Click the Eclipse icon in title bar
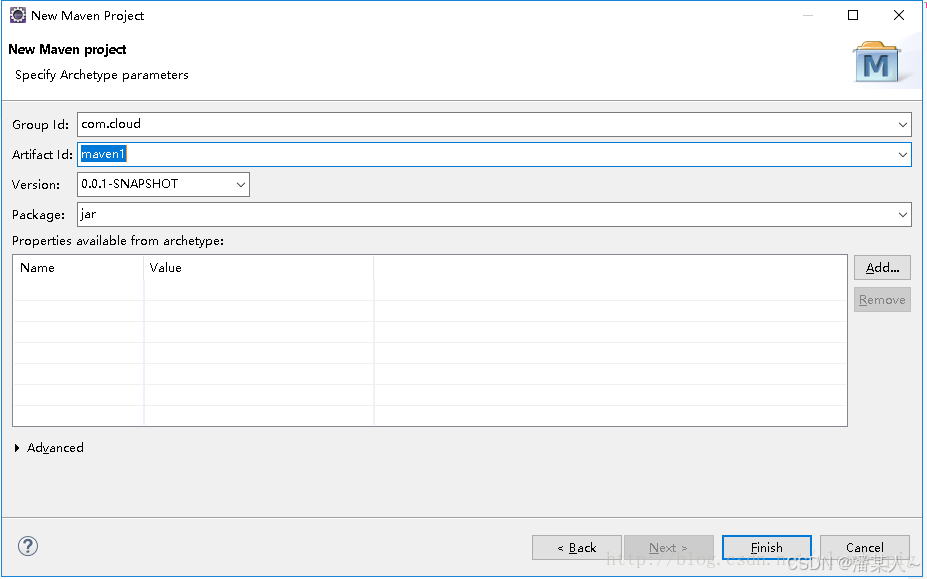This screenshot has height=579, width=927. click(x=18, y=15)
